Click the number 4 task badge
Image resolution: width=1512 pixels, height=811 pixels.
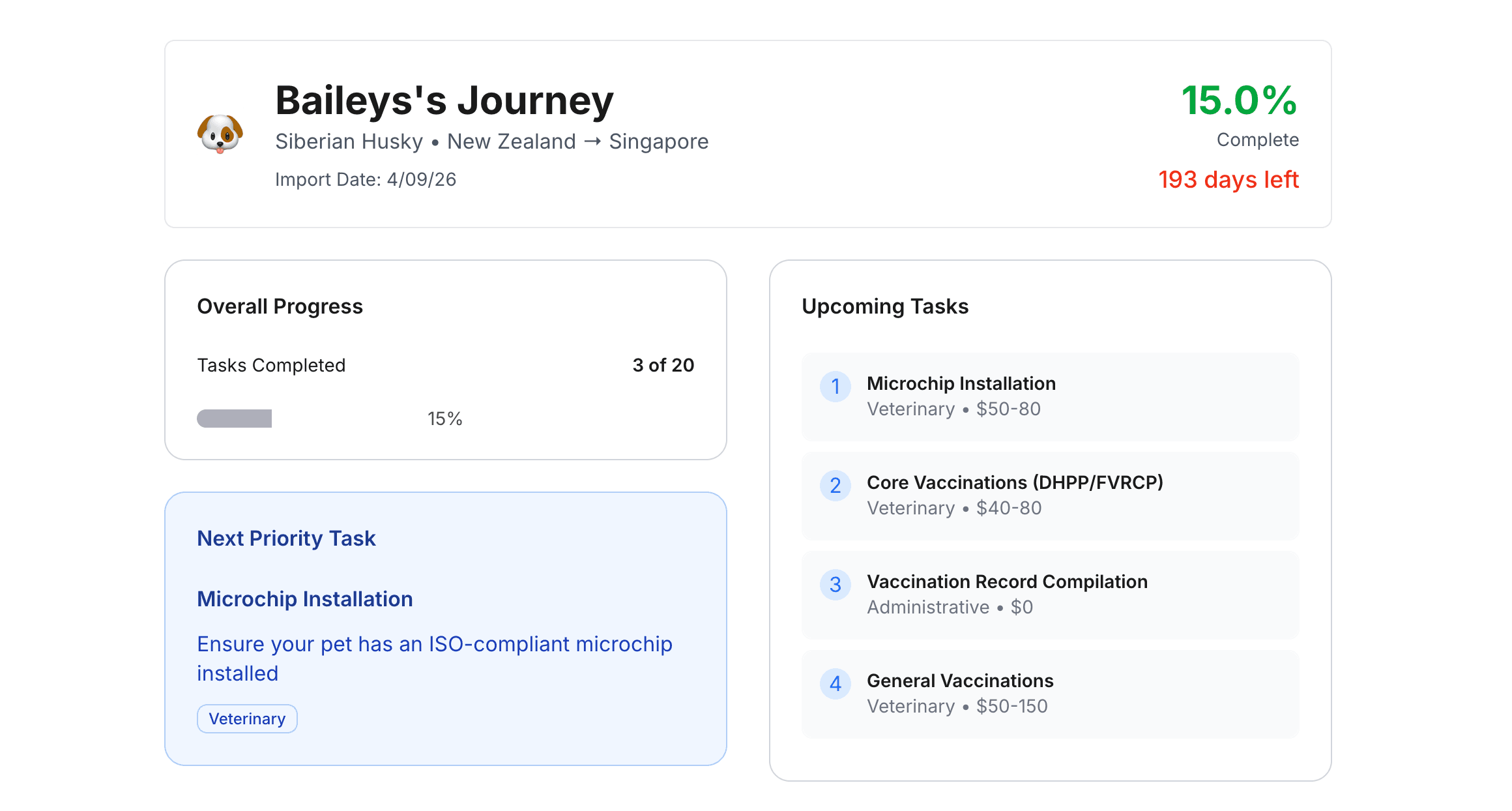tap(835, 684)
